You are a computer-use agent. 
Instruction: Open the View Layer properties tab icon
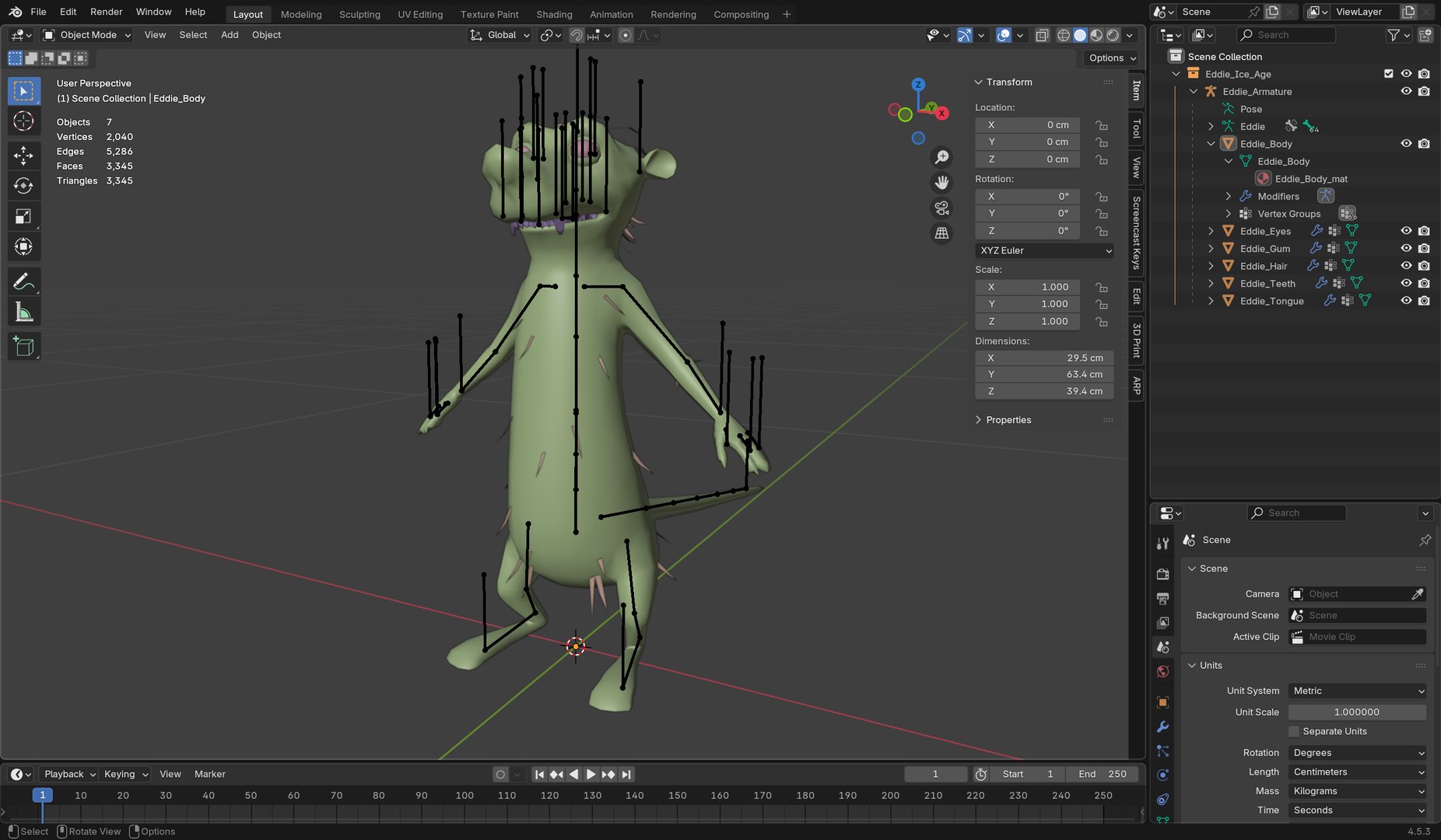point(1163,622)
